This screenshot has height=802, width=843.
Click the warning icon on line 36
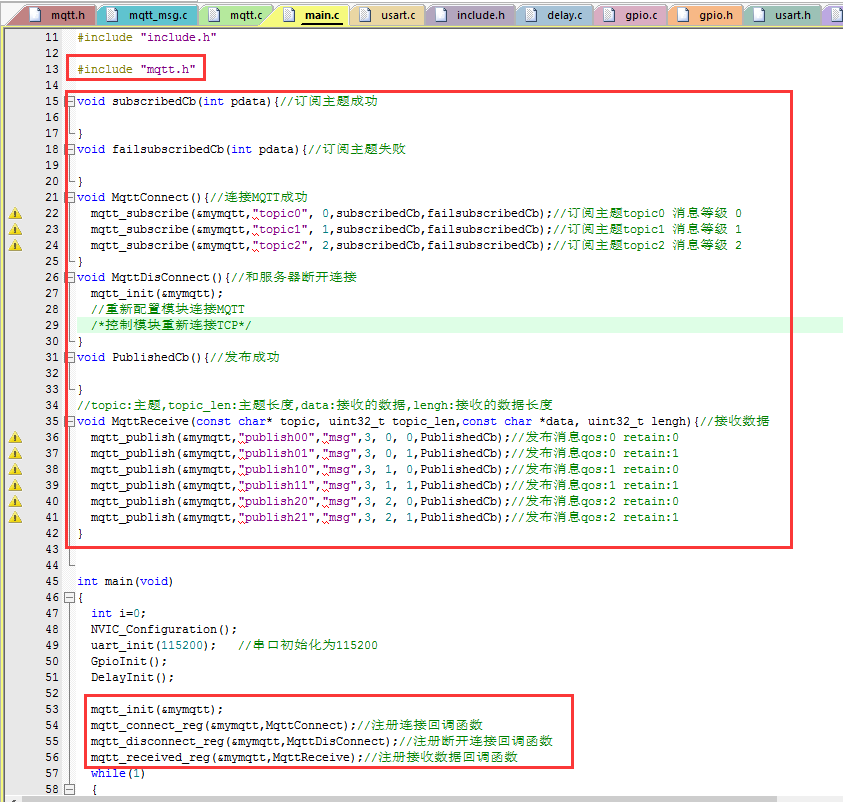click(16, 438)
